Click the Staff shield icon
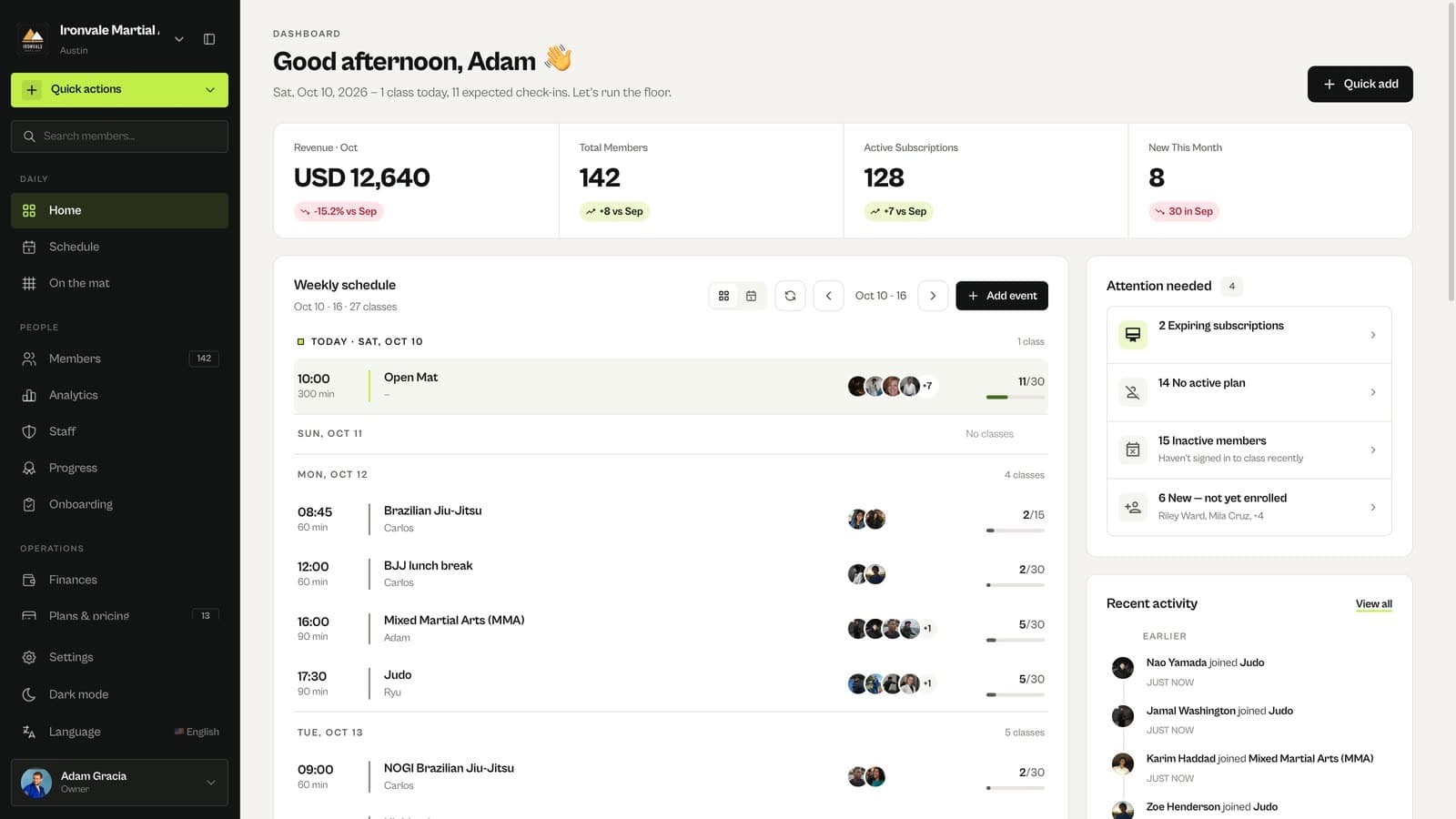 click(x=29, y=431)
